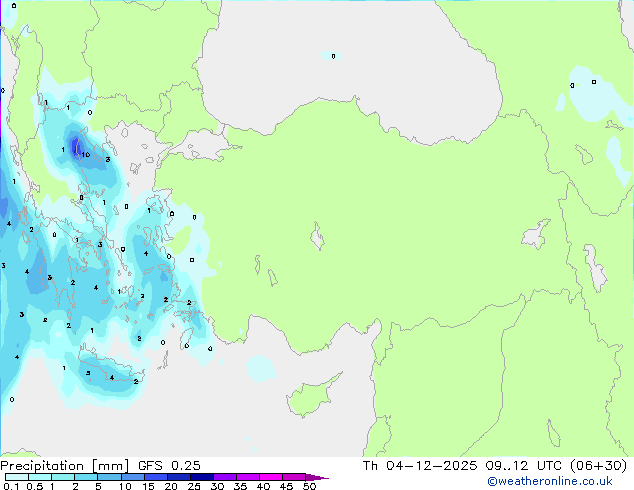The height and width of the screenshot is (490, 634).
Task: Pick the dark navy legend swatch between 25 and 30
Action: [x=202, y=477]
